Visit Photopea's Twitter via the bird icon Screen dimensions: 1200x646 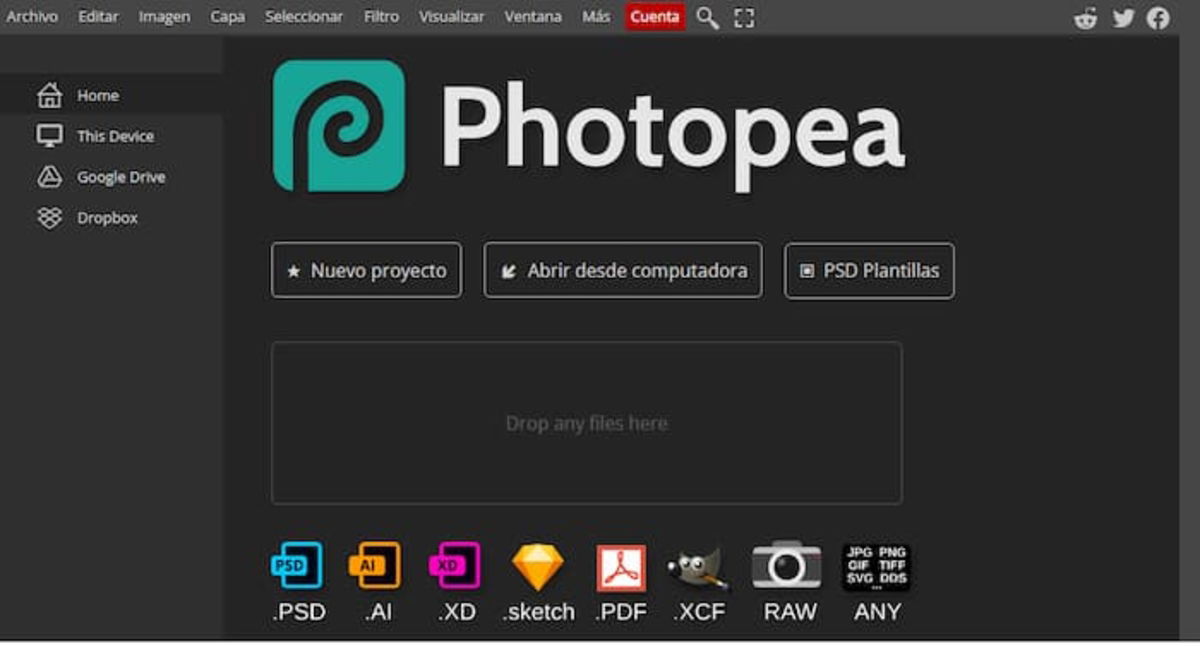pyautogui.click(x=1122, y=17)
